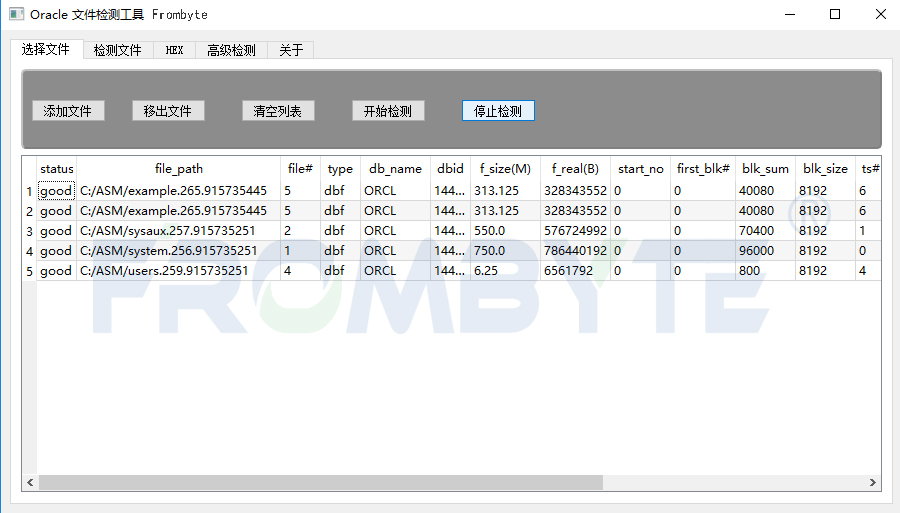The height and width of the screenshot is (513, 900).
Task: Open the HEX tab
Action: tap(174, 50)
